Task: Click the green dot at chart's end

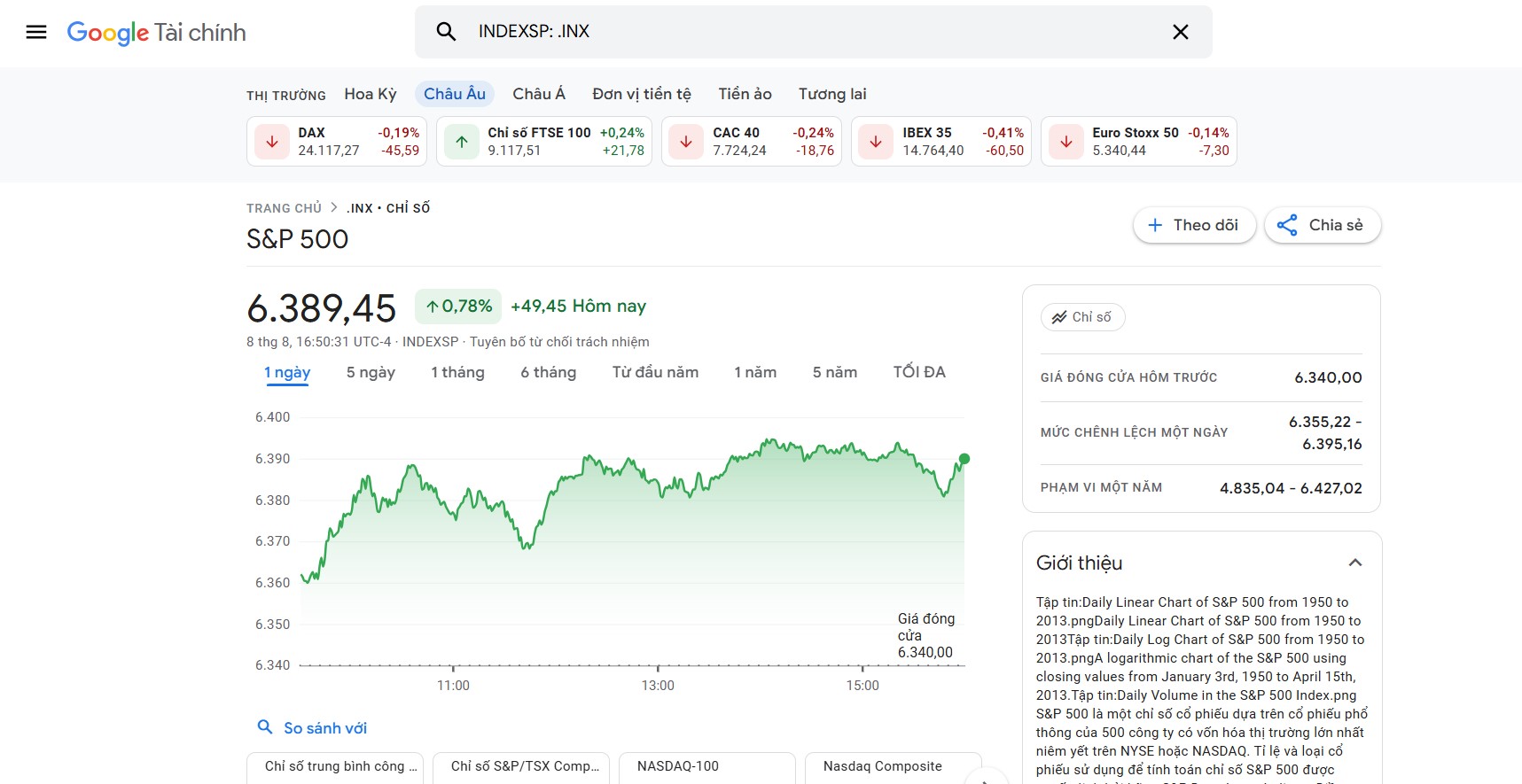Action: [964, 459]
